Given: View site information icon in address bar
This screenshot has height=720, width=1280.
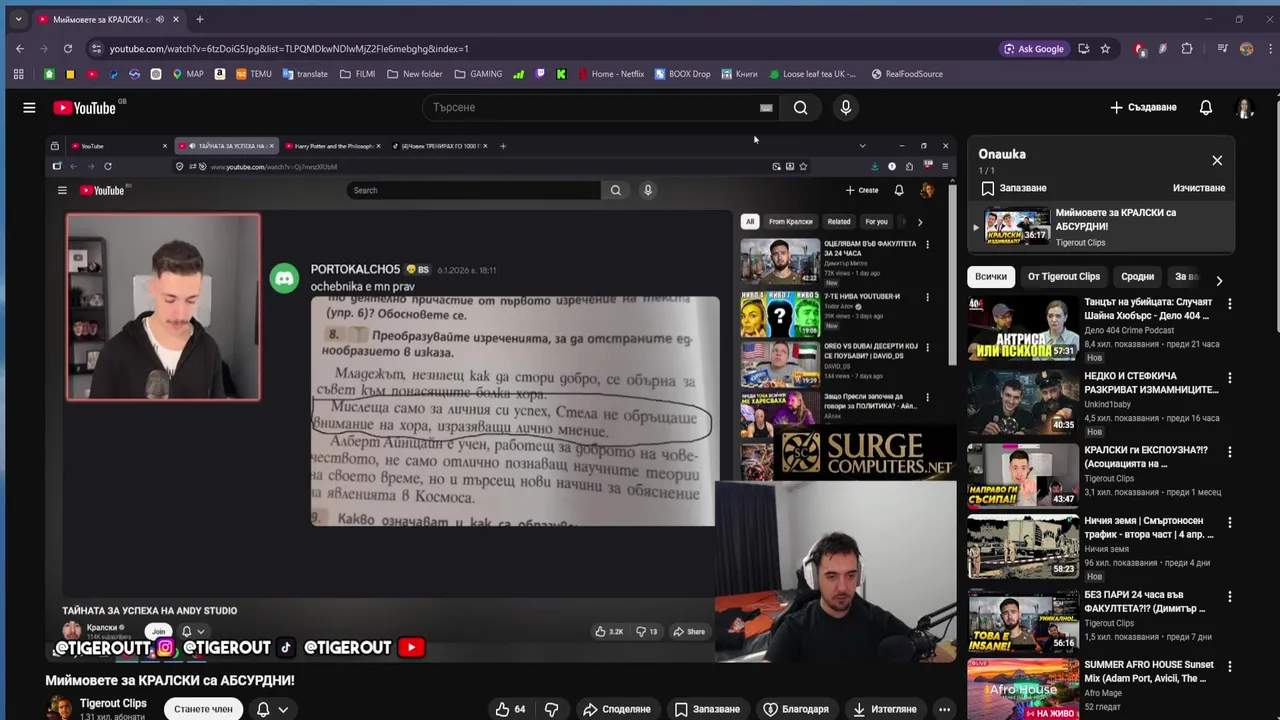Looking at the screenshot, I should (x=96, y=48).
